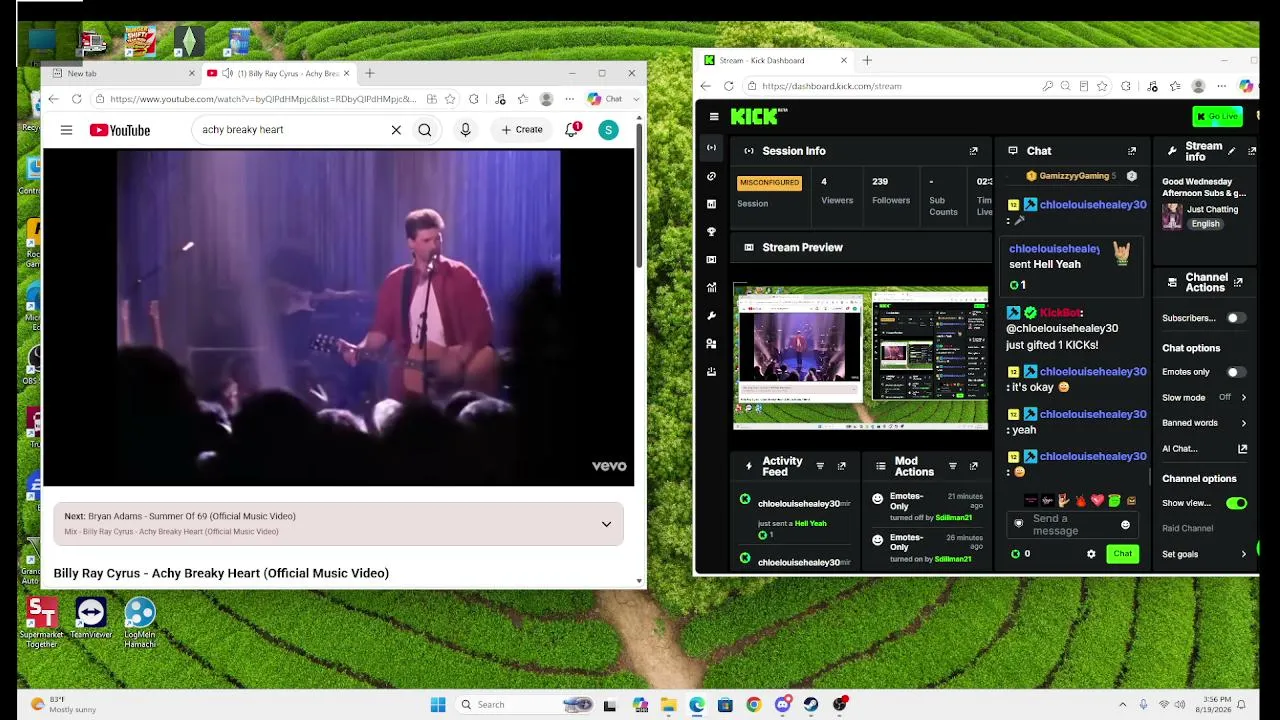Open the analytics chart icon in Kick sidebar
This screenshot has height=720, width=1280.
pyautogui.click(x=711, y=288)
